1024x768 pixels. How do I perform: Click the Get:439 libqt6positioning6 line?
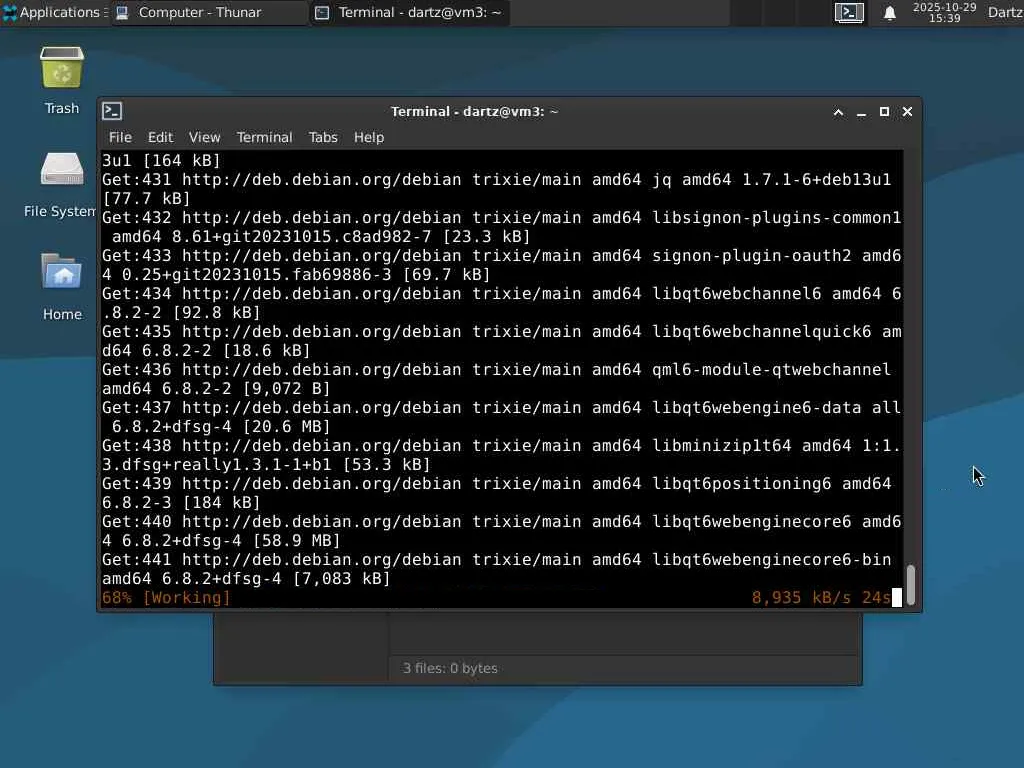[496, 493]
